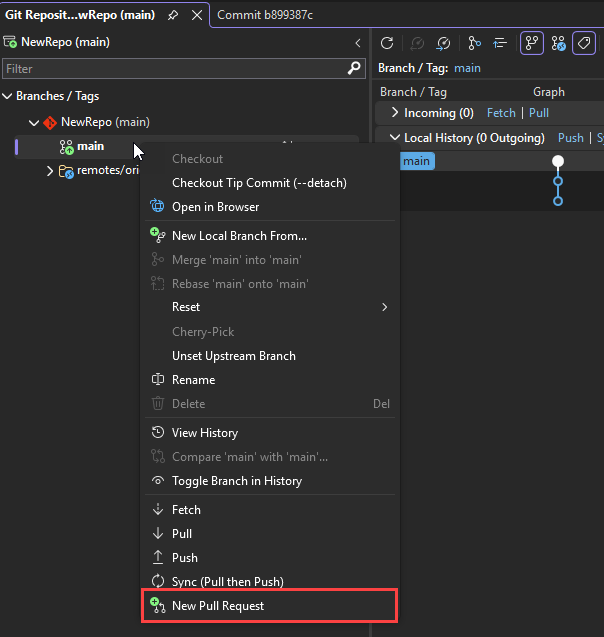
Task: Toggle the show remote branches button
Action: (559, 44)
